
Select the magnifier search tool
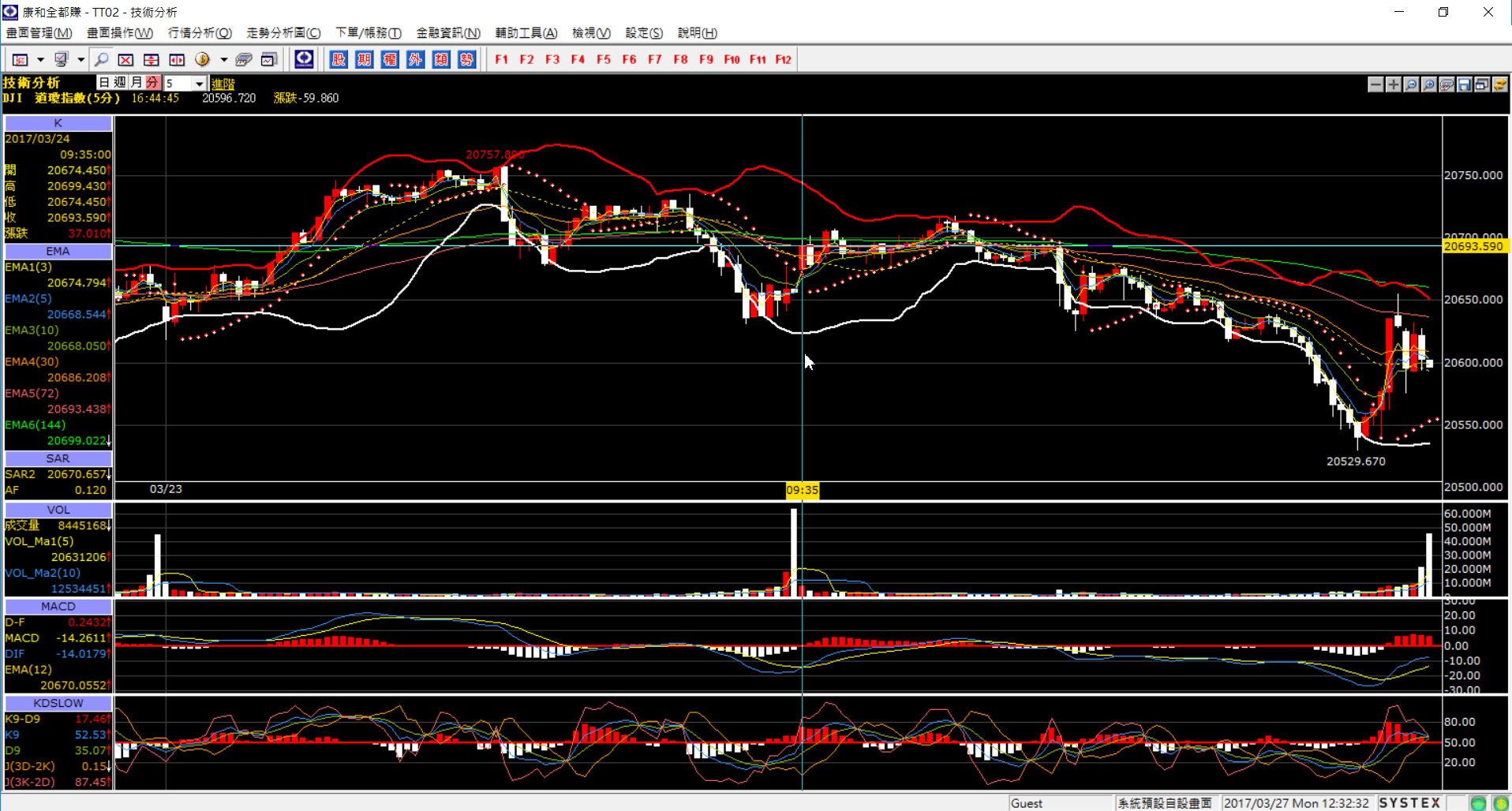tap(101, 59)
